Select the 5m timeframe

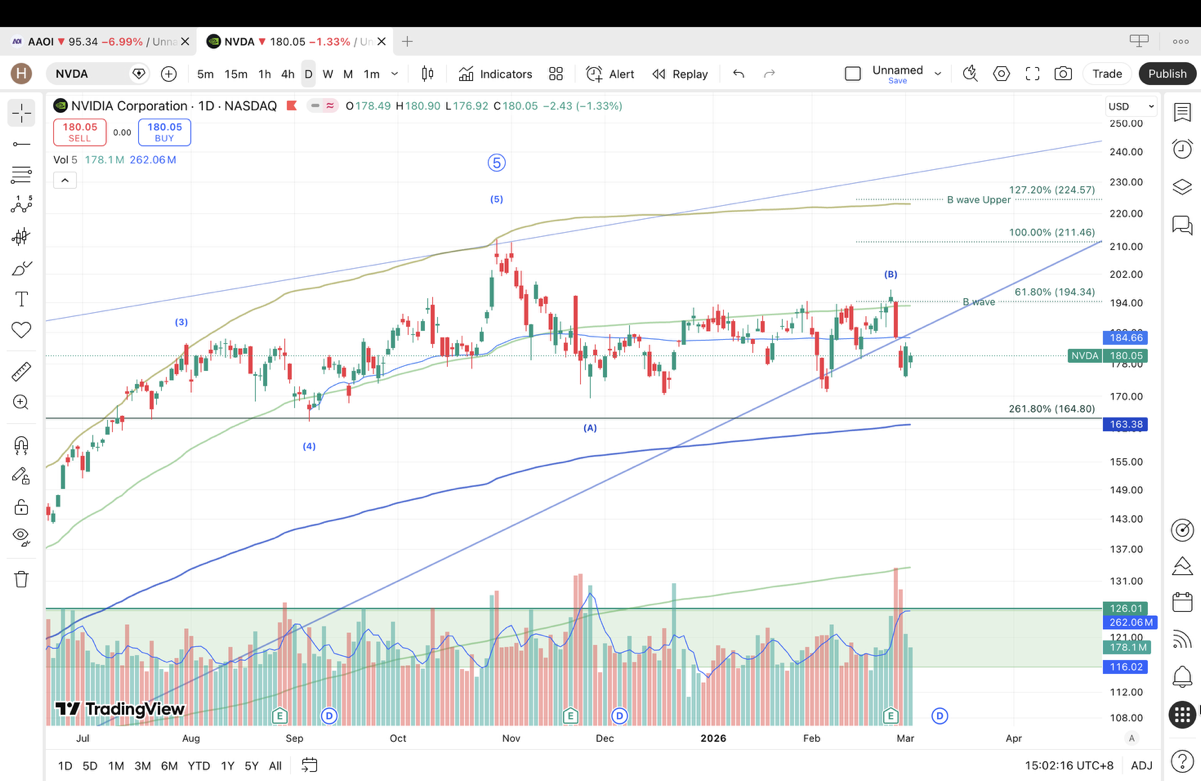pyautogui.click(x=205, y=74)
